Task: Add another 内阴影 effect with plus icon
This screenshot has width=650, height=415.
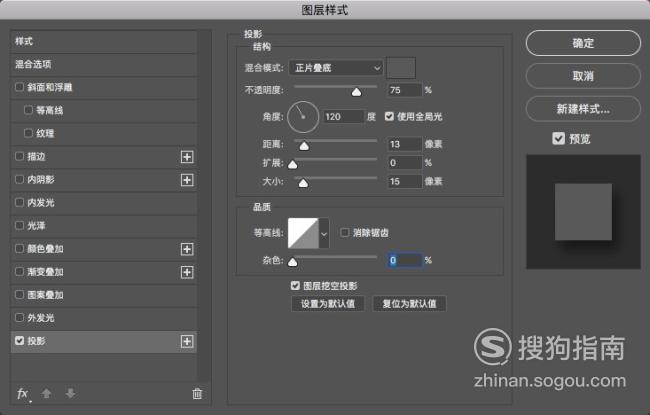Action: coord(187,180)
